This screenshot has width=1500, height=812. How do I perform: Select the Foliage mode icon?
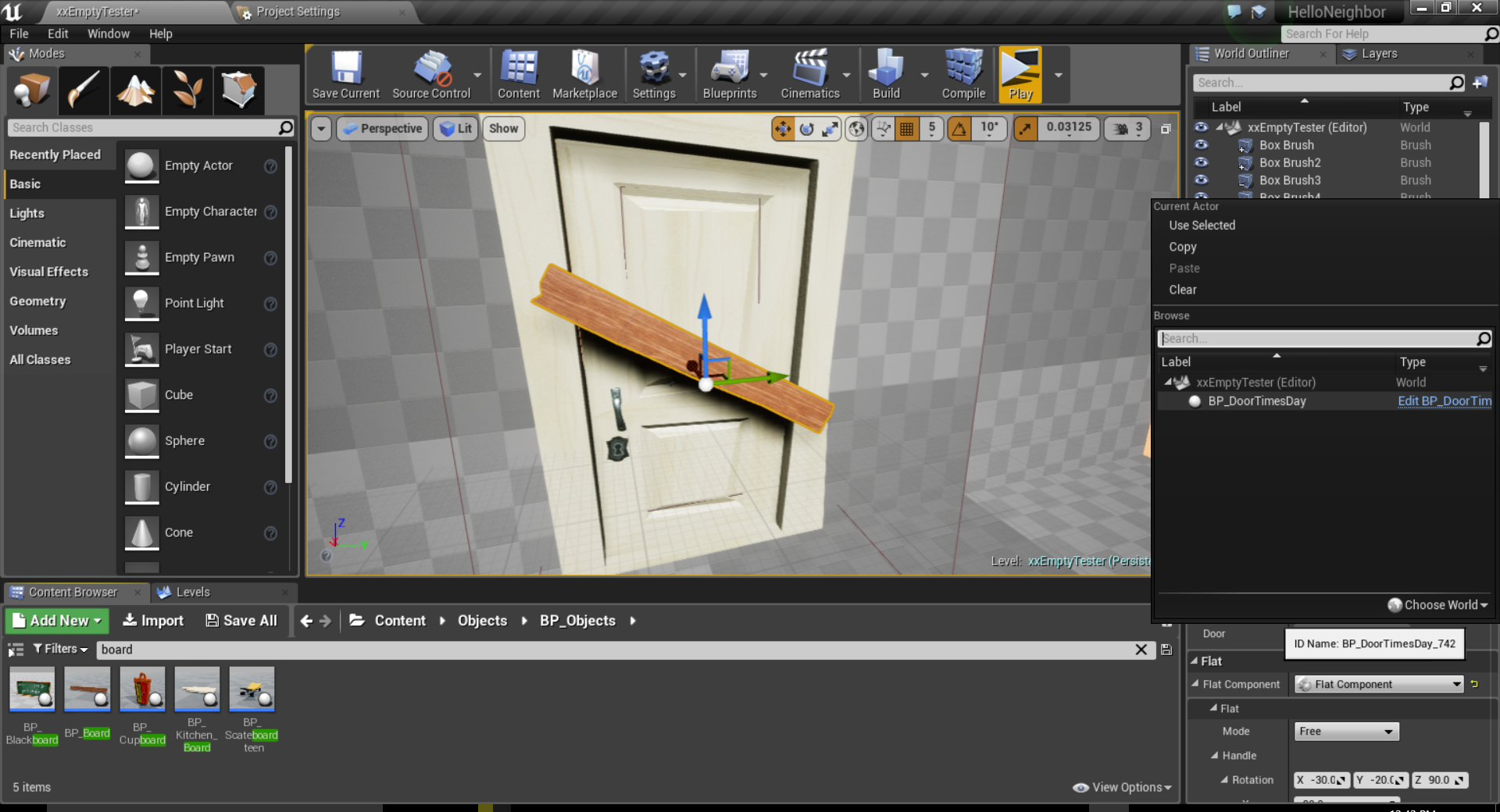[187, 90]
